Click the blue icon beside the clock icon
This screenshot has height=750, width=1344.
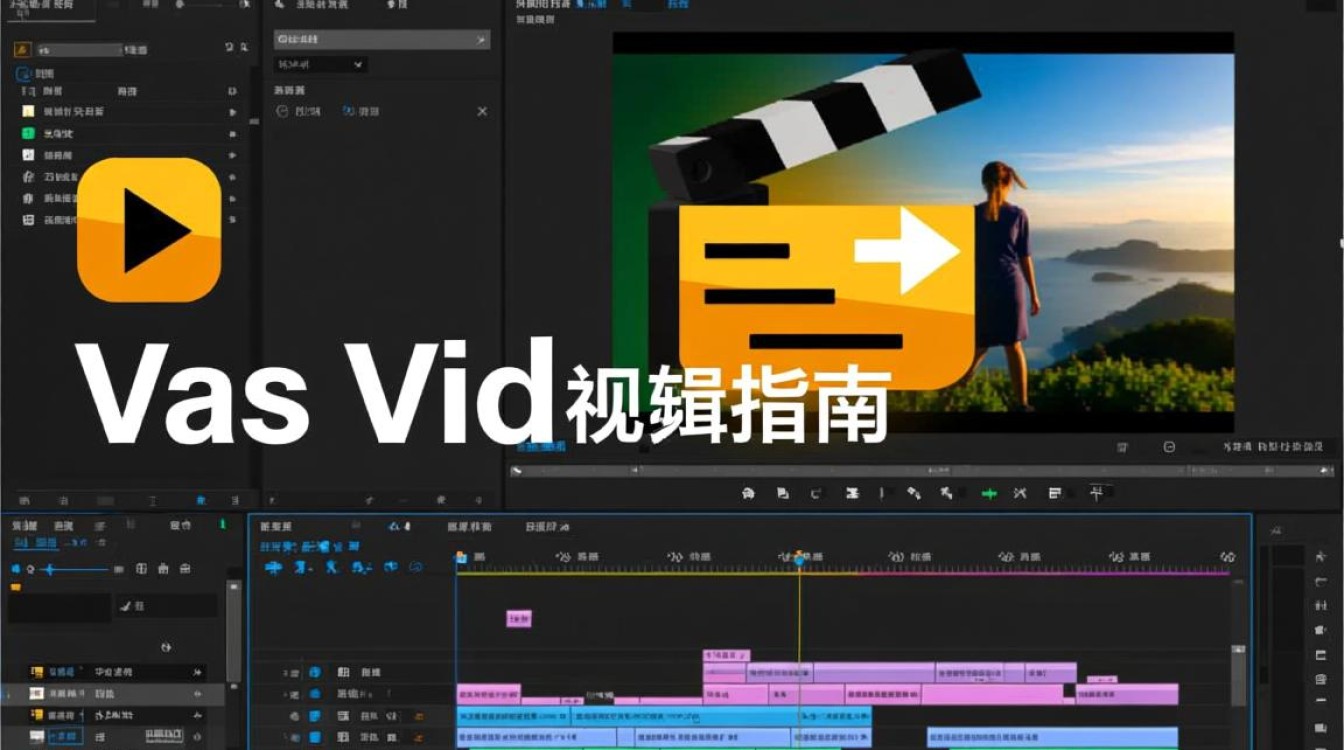click(349, 111)
